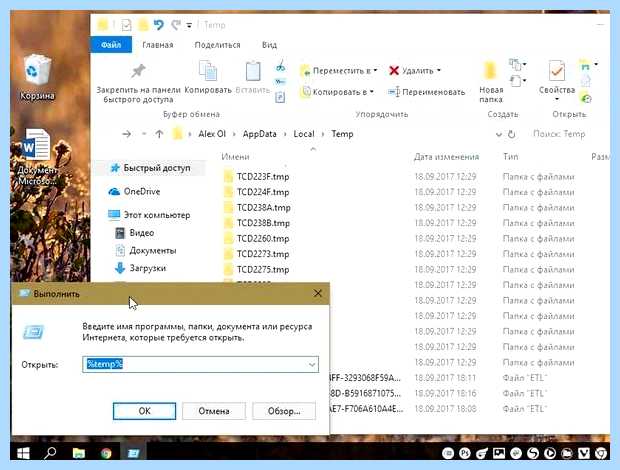
Task: Click the Pin to Quick Access pushpin icon
Action: tap(138, 71)
